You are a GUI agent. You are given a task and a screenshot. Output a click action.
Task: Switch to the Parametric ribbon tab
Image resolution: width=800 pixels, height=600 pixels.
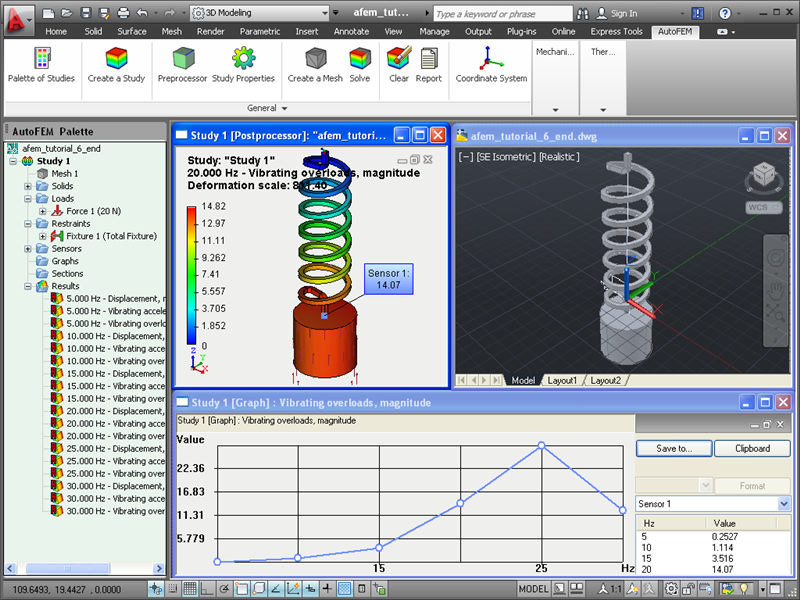(x=260, y=32)
